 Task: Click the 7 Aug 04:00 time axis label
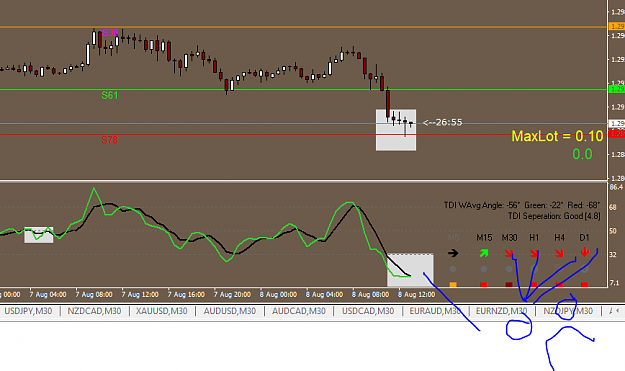[47, 294]
